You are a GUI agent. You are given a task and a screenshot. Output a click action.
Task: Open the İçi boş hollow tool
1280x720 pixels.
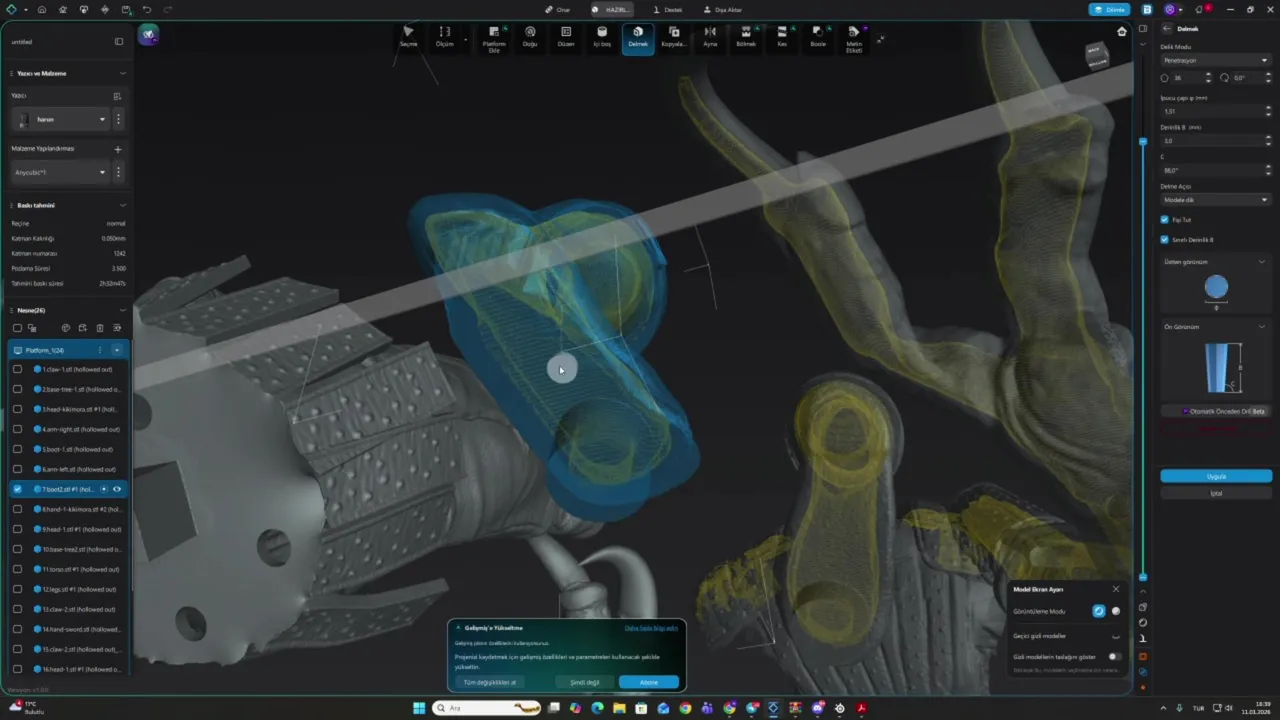[x=602, y=37]
